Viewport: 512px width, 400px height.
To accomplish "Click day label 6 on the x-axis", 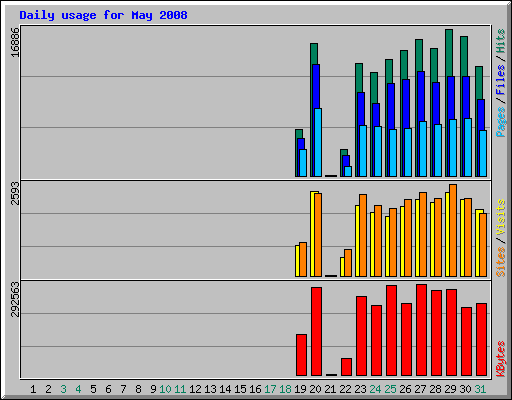I will [x=108, y=389].
